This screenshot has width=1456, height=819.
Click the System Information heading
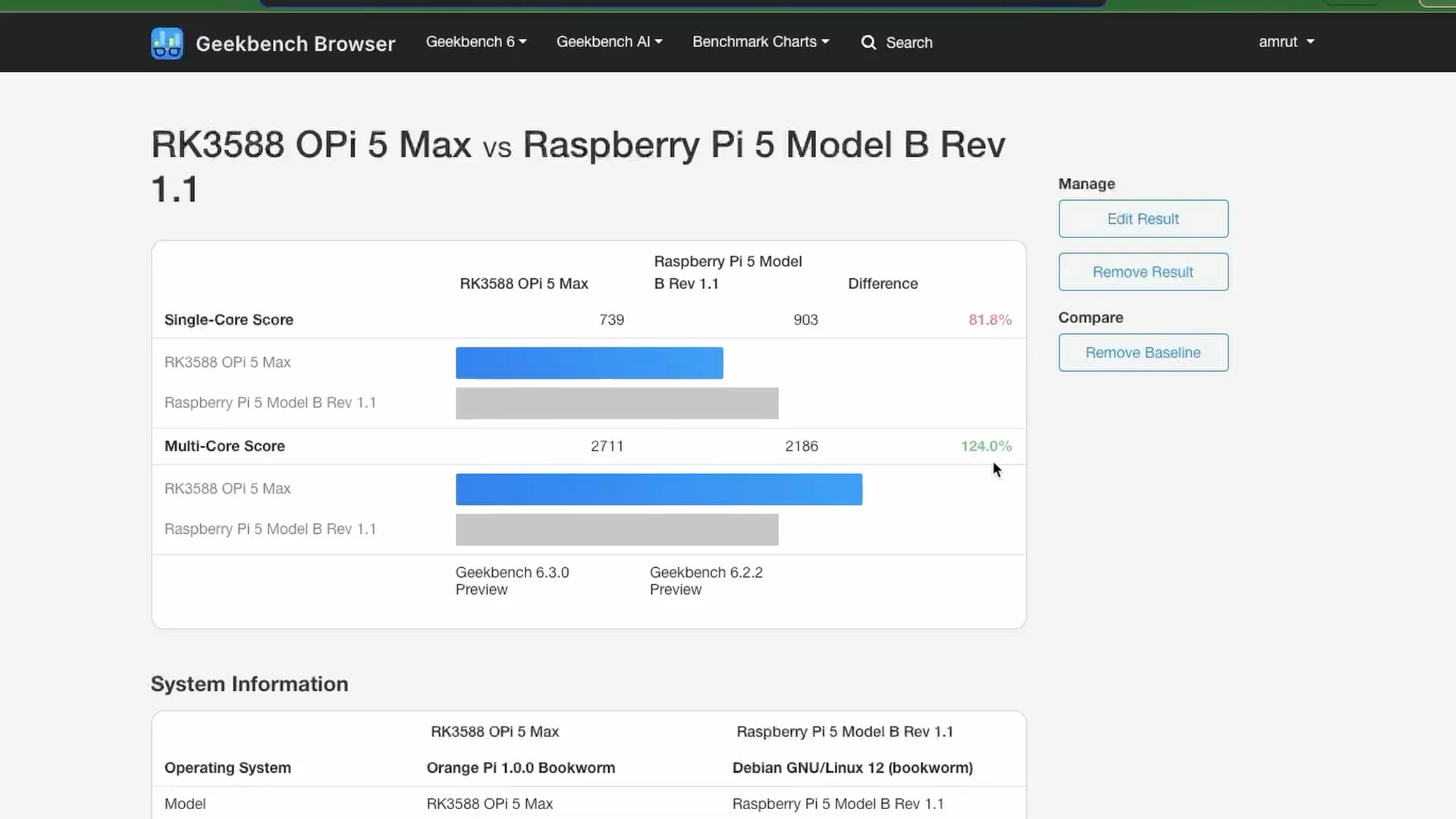[249, 684]
